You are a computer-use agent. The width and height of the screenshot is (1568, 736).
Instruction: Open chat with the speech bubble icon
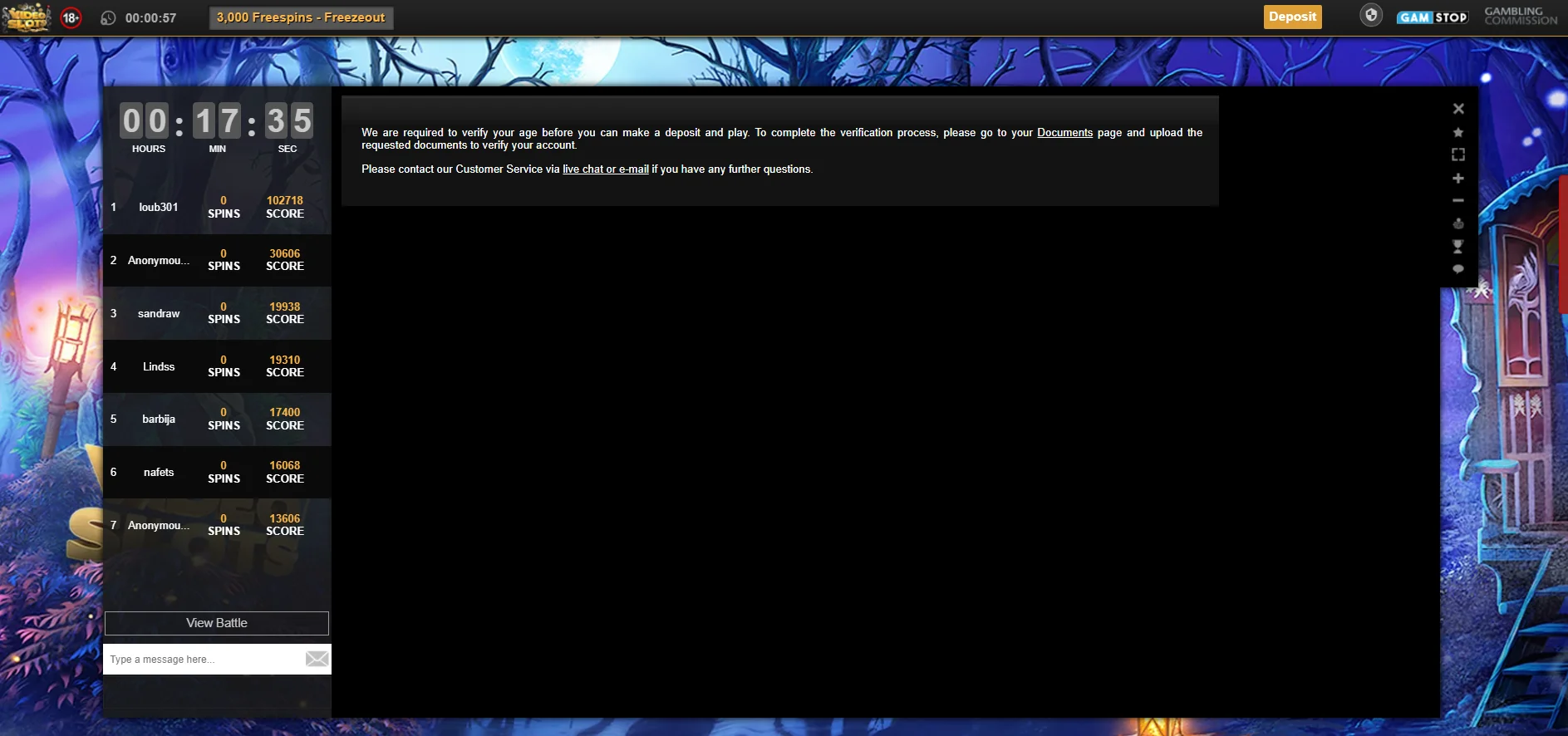click(1458, 269)
